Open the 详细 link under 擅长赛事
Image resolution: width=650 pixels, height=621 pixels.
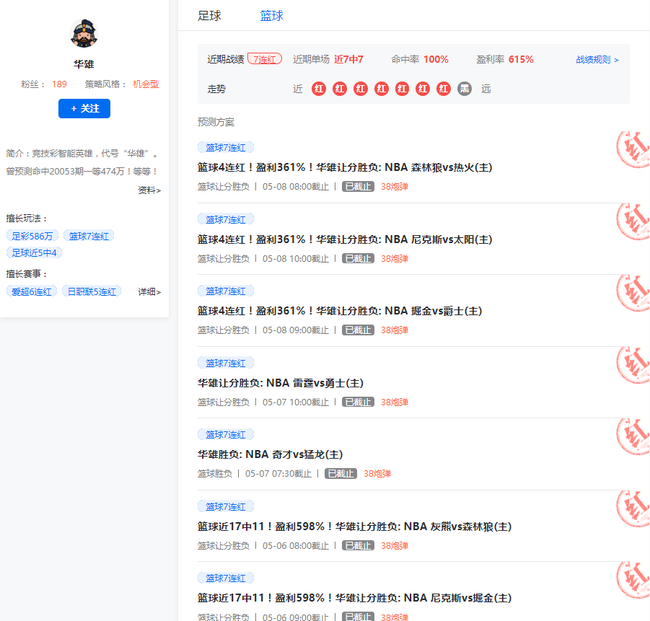click(x=149, y=292)
